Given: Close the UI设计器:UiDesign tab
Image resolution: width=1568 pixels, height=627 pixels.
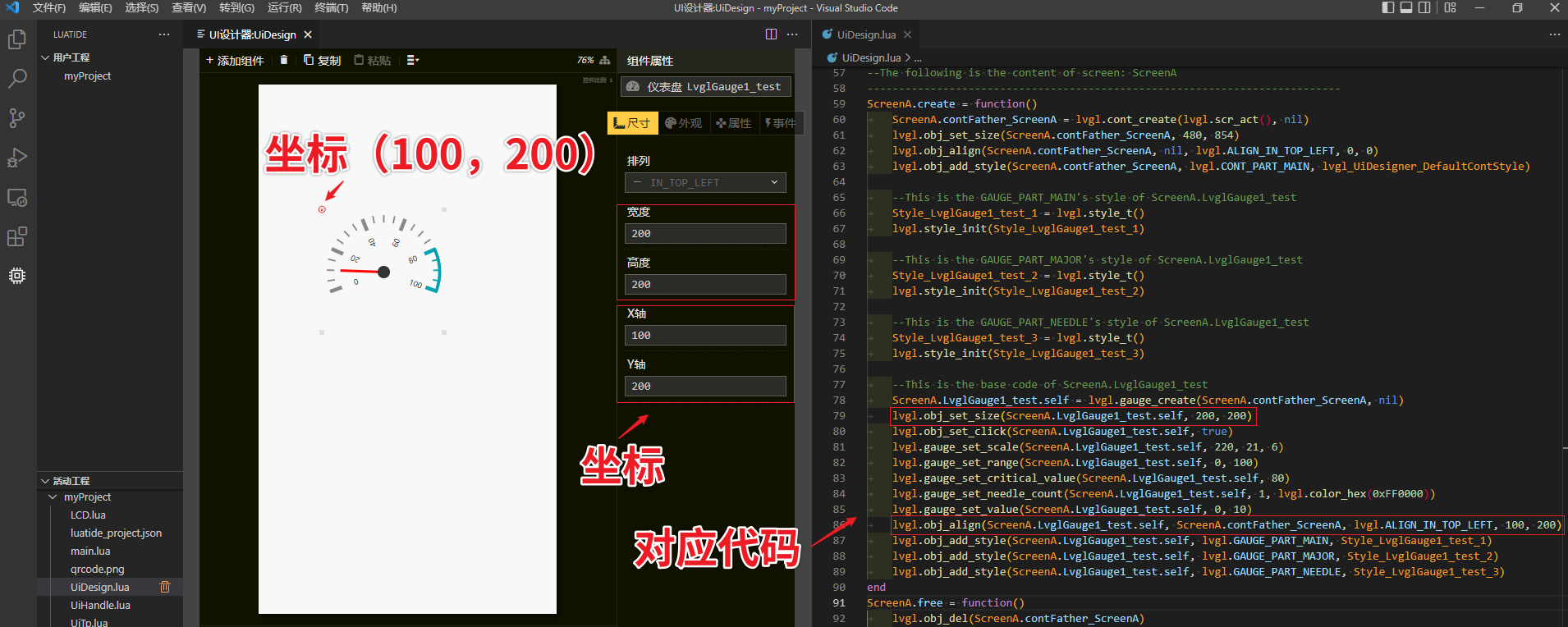Looking at the screenshot, I should (308, 34).
